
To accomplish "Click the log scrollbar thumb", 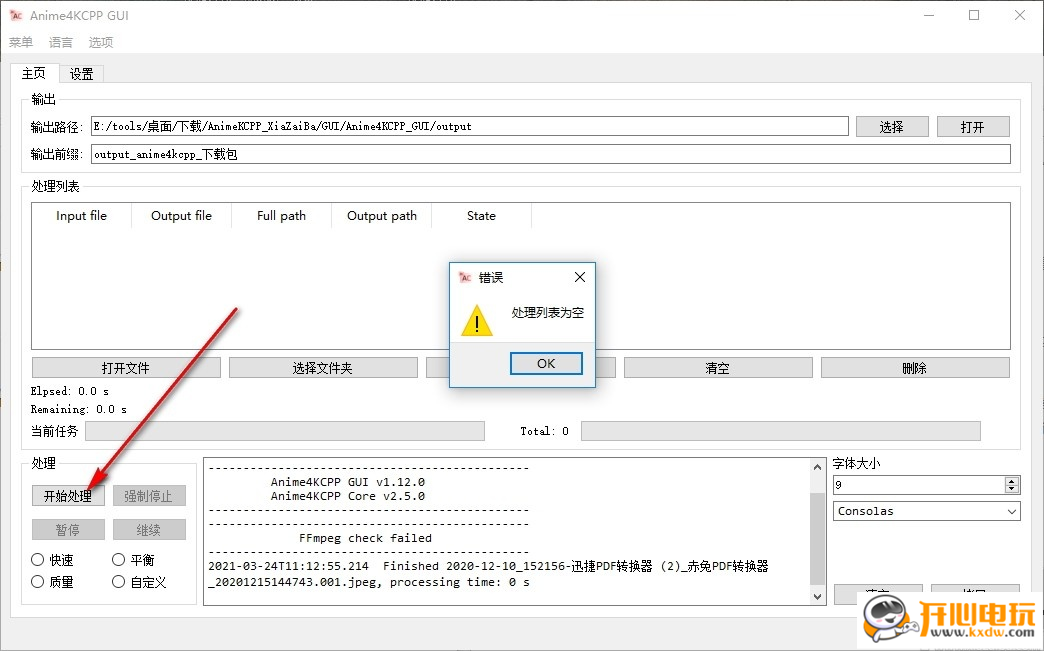I will pos(818,538).
